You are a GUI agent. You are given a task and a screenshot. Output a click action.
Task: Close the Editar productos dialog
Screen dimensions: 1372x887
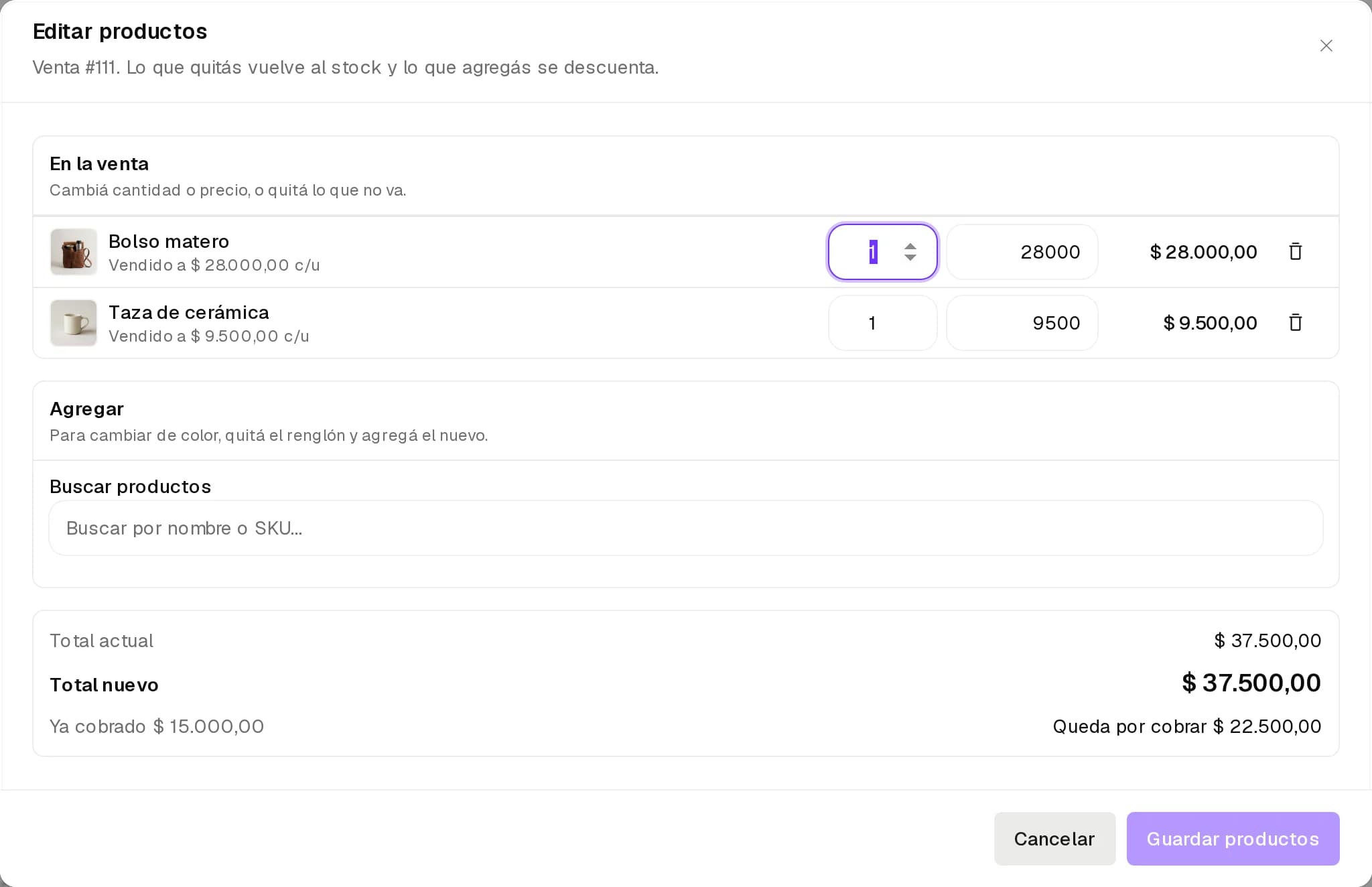tap(1326, 46)
